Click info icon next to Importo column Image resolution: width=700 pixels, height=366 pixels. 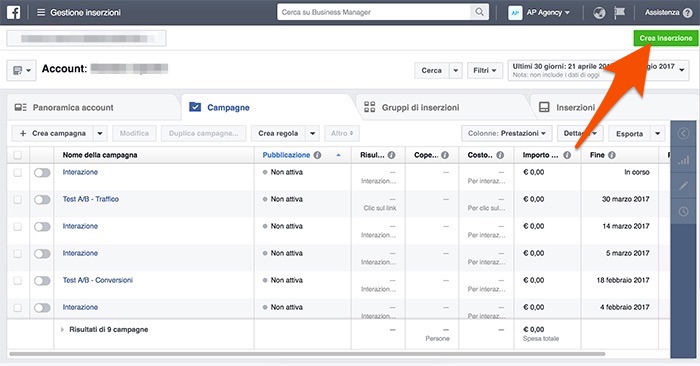click(x=567, y=155)
